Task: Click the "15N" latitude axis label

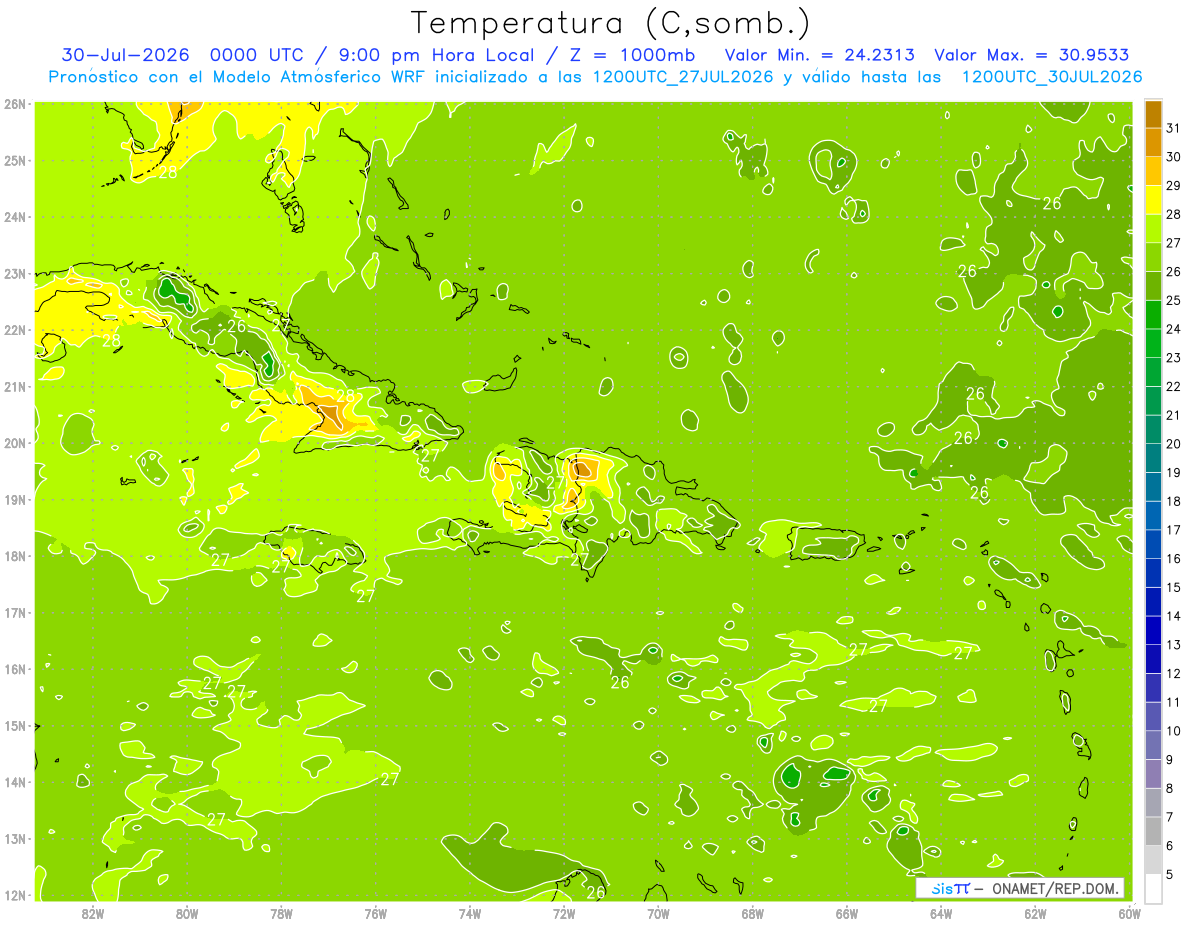Action: (15, 725)
